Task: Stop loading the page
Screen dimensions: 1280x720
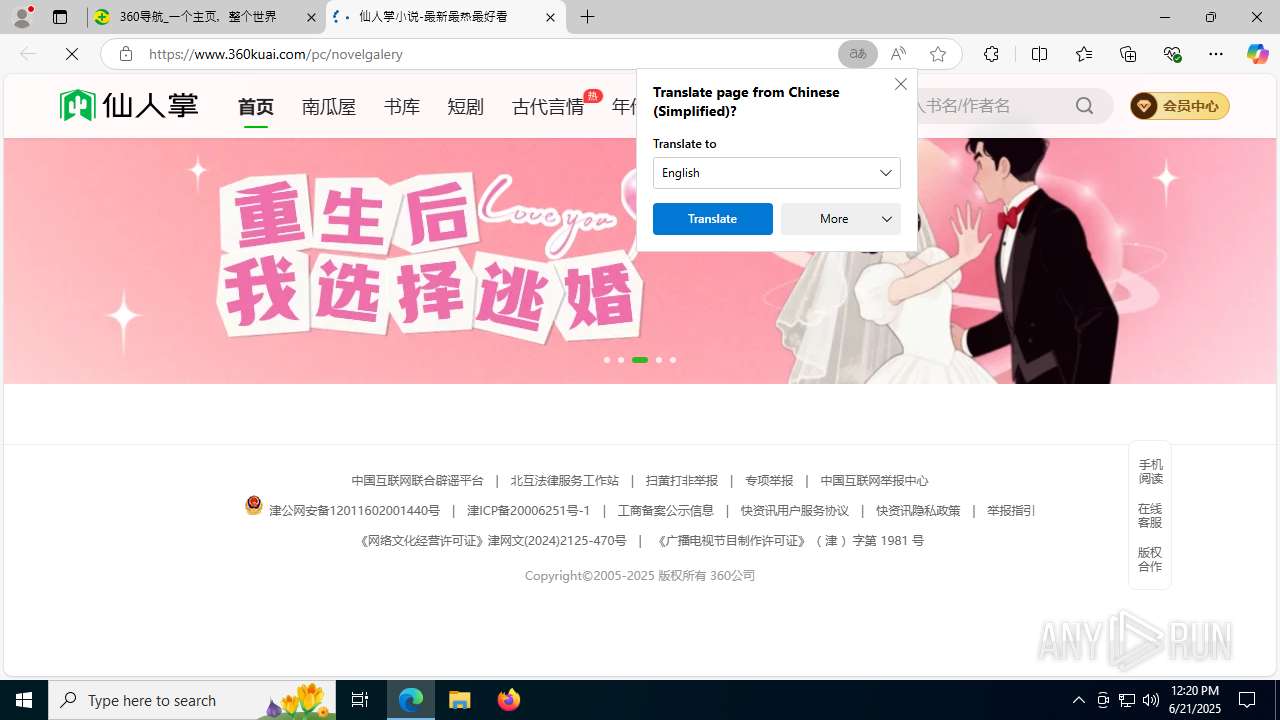Action: pyautogui.click(x=72, y=54)
